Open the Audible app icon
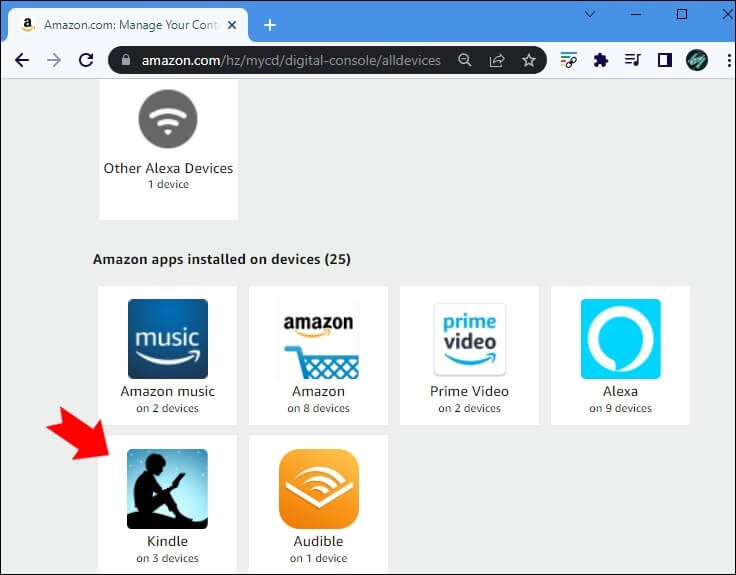 (319, 489)
